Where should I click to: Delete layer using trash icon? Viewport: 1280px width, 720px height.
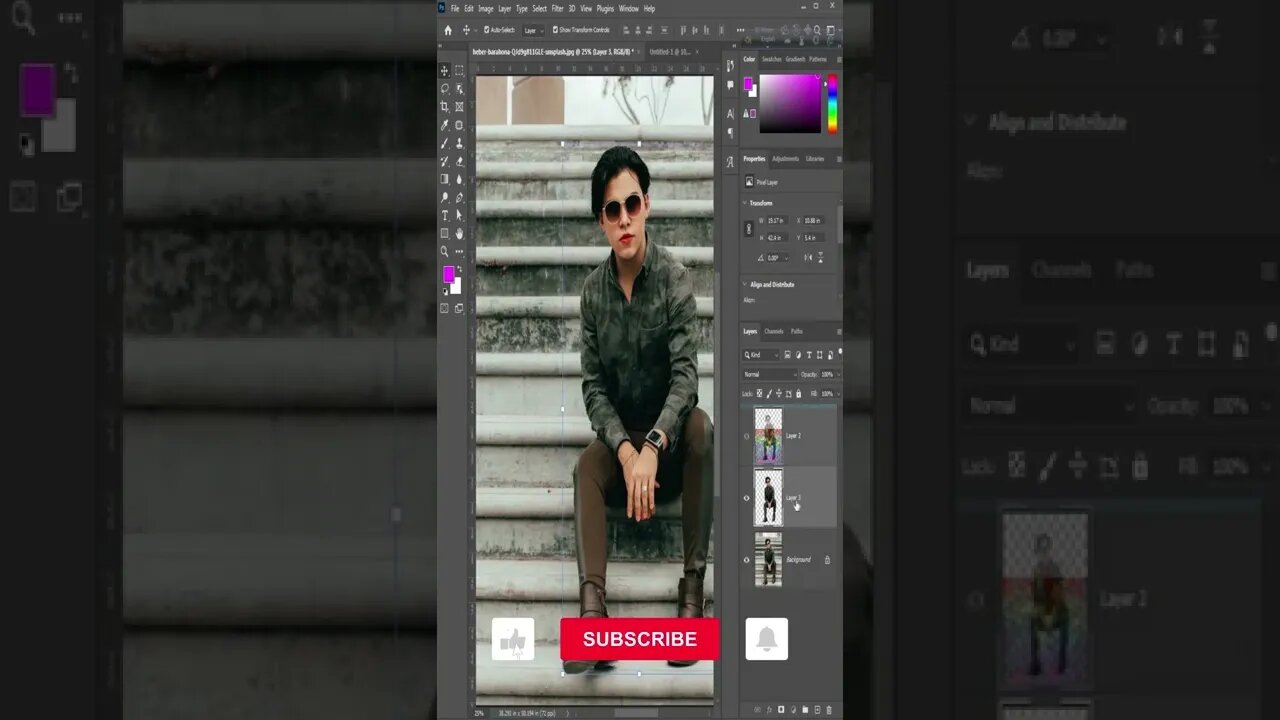(x=829, y=710)
